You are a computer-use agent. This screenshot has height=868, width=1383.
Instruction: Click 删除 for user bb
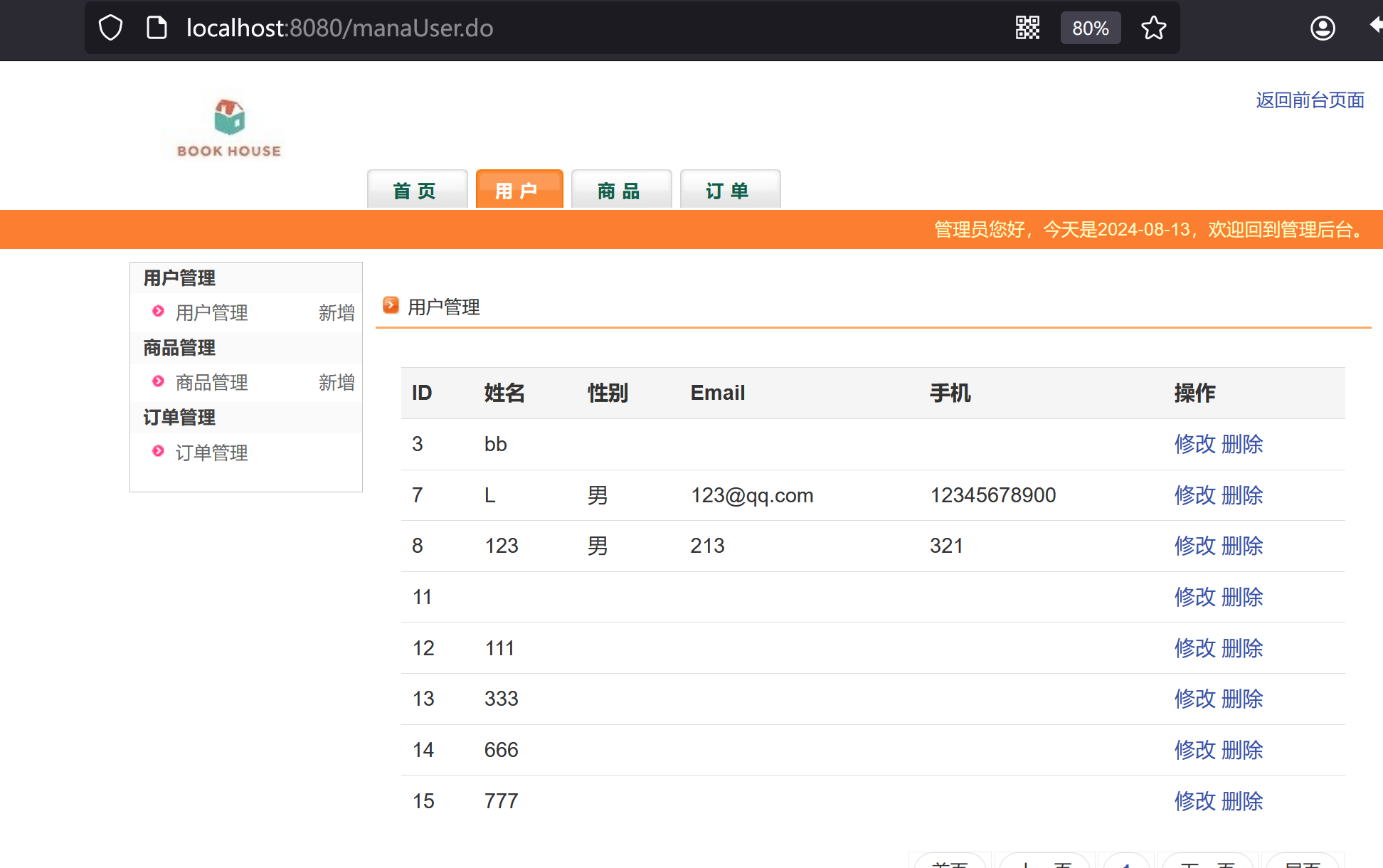coord(1242,444)
